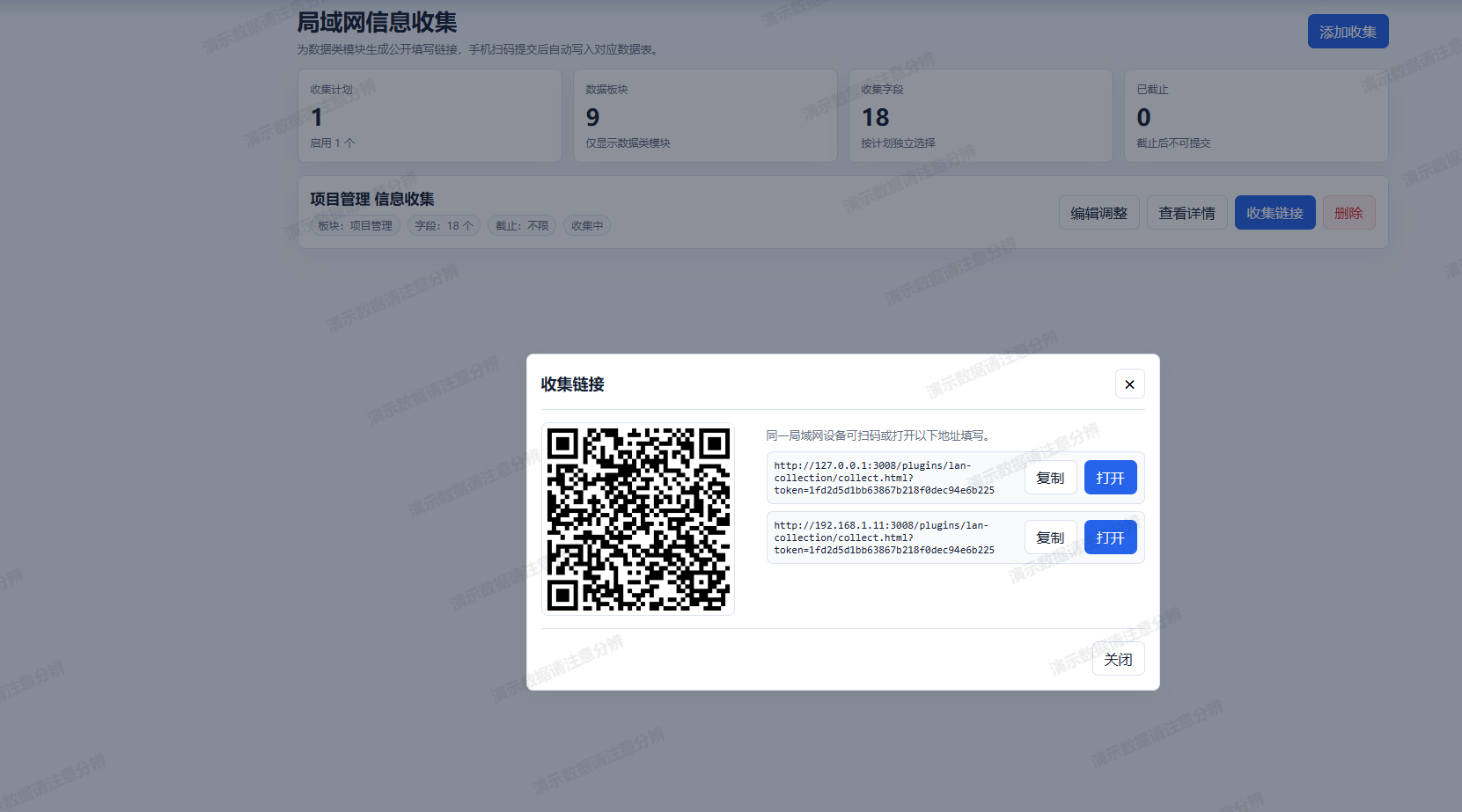Click the 数据板块 statistics card
1462x812 pixels.
(x=705, y=115)
